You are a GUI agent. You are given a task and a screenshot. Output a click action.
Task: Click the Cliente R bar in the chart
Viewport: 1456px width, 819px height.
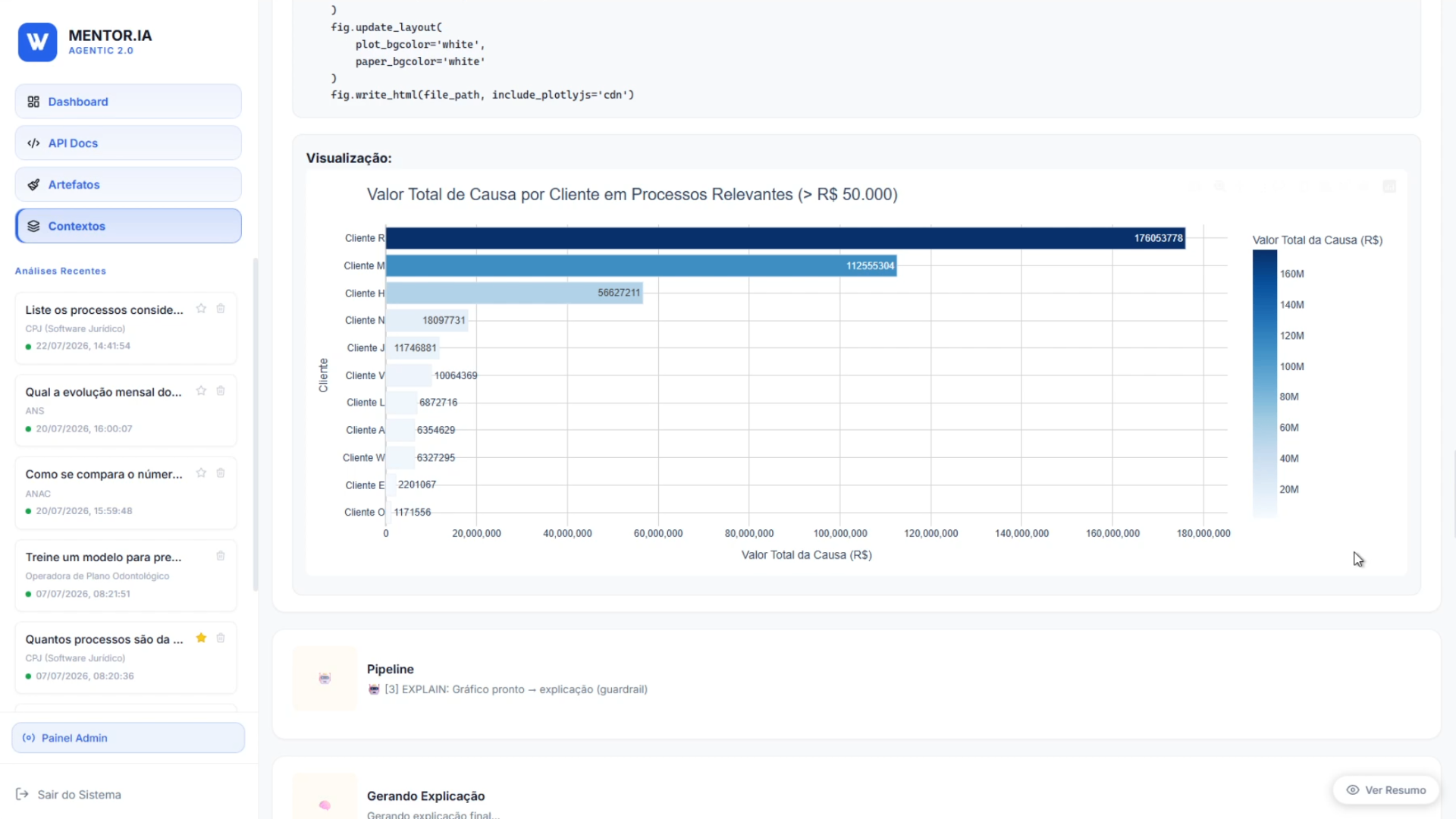point(786,238)
